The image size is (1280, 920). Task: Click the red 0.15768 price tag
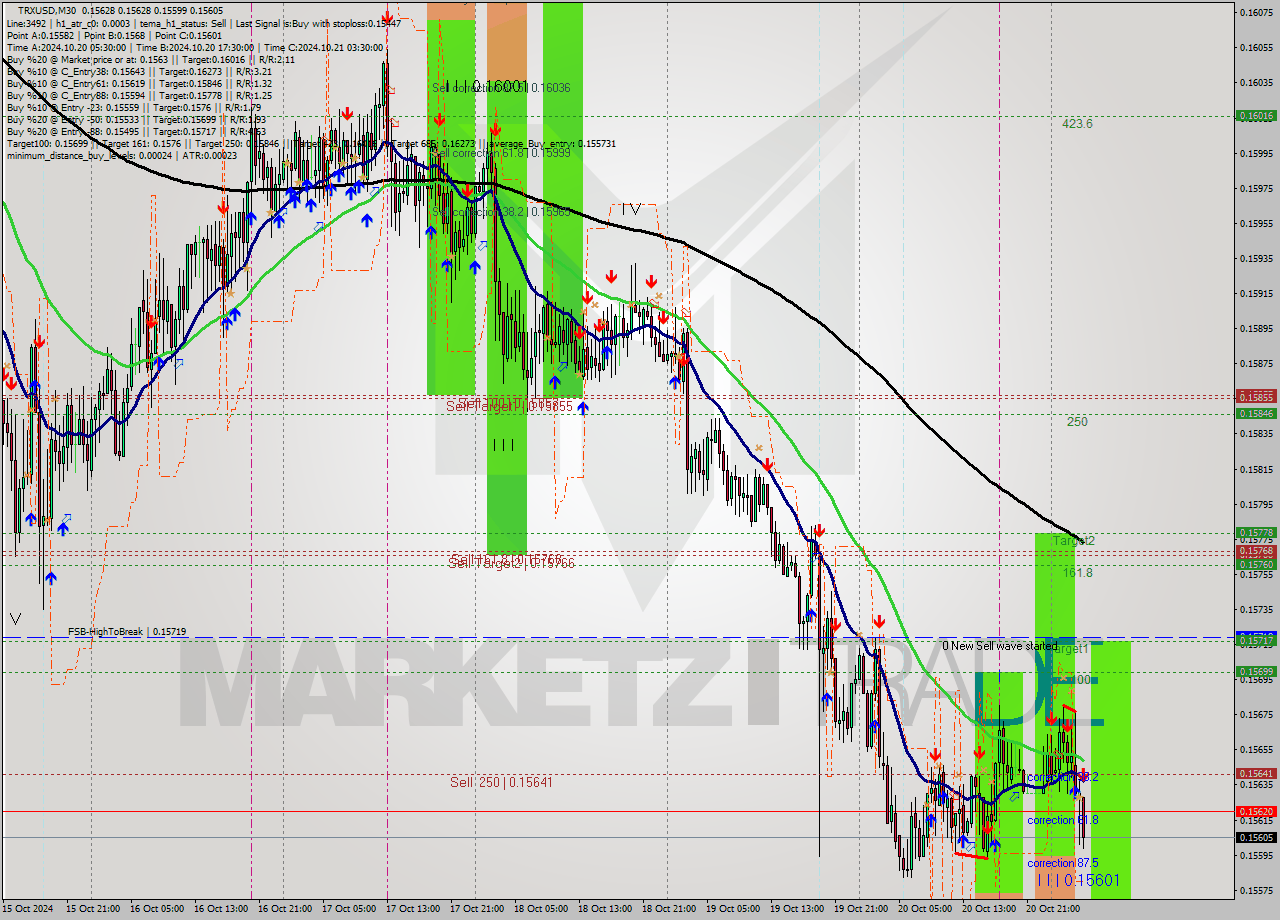pos(1256,551)
